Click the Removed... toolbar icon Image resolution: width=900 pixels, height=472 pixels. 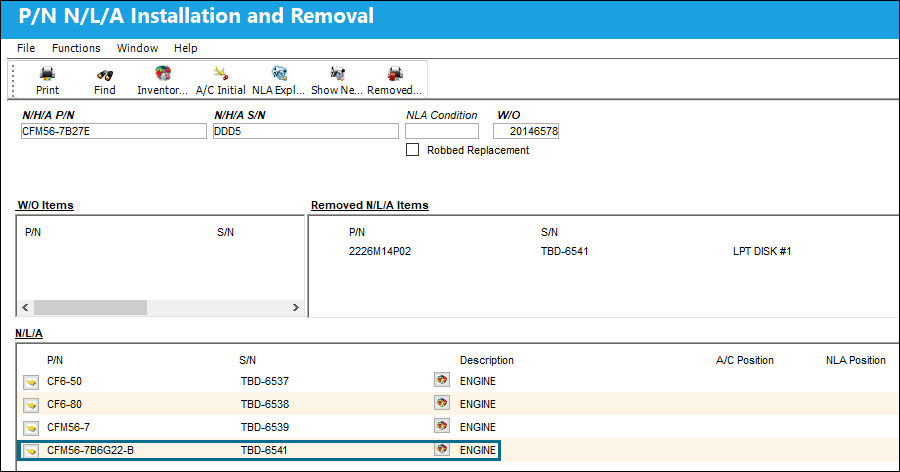coord(395,73)
